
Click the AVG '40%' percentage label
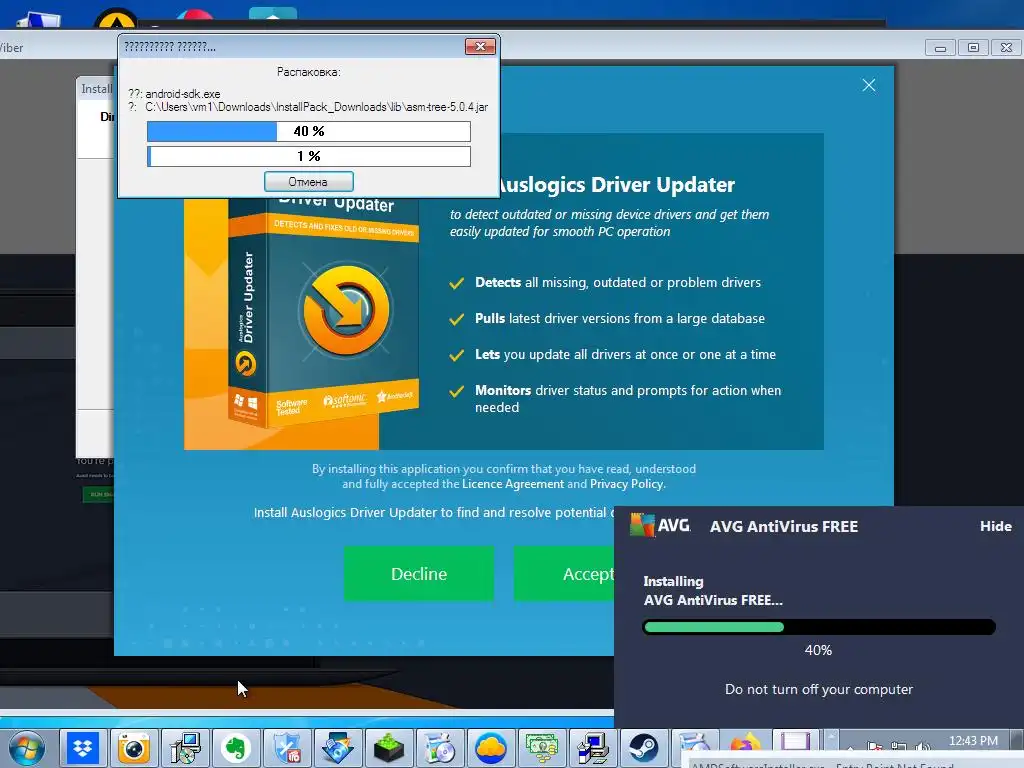(x=818, y=650)
